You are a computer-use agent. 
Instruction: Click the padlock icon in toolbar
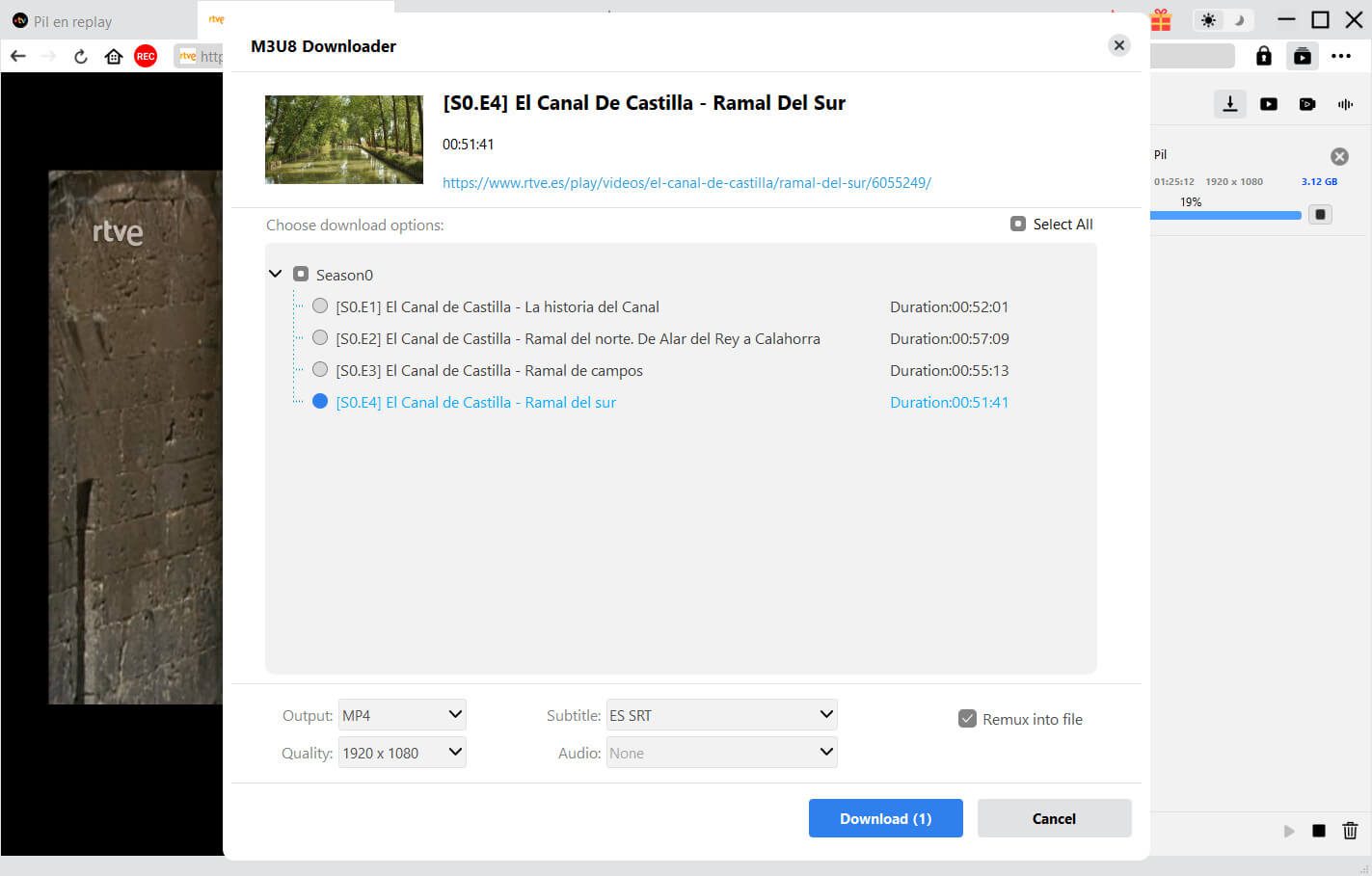[x=1263, y=57]
